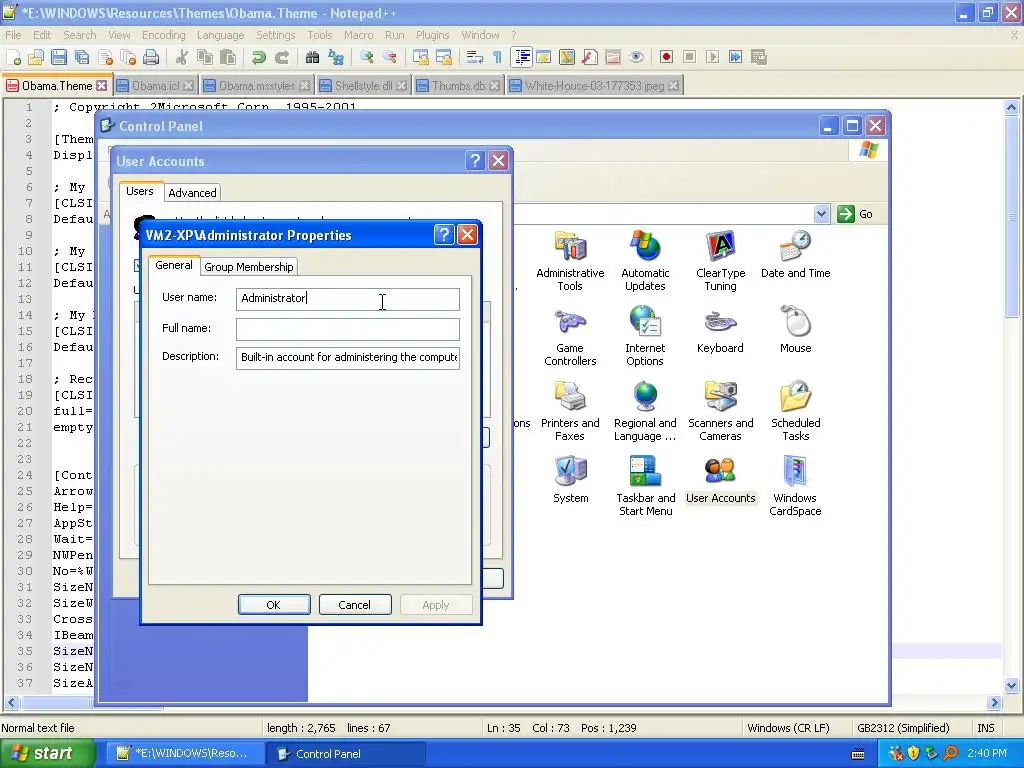The width and height of the screenshot is (1024, 768).
Task: Open the Language menu
Action: (x=221, y=35)
